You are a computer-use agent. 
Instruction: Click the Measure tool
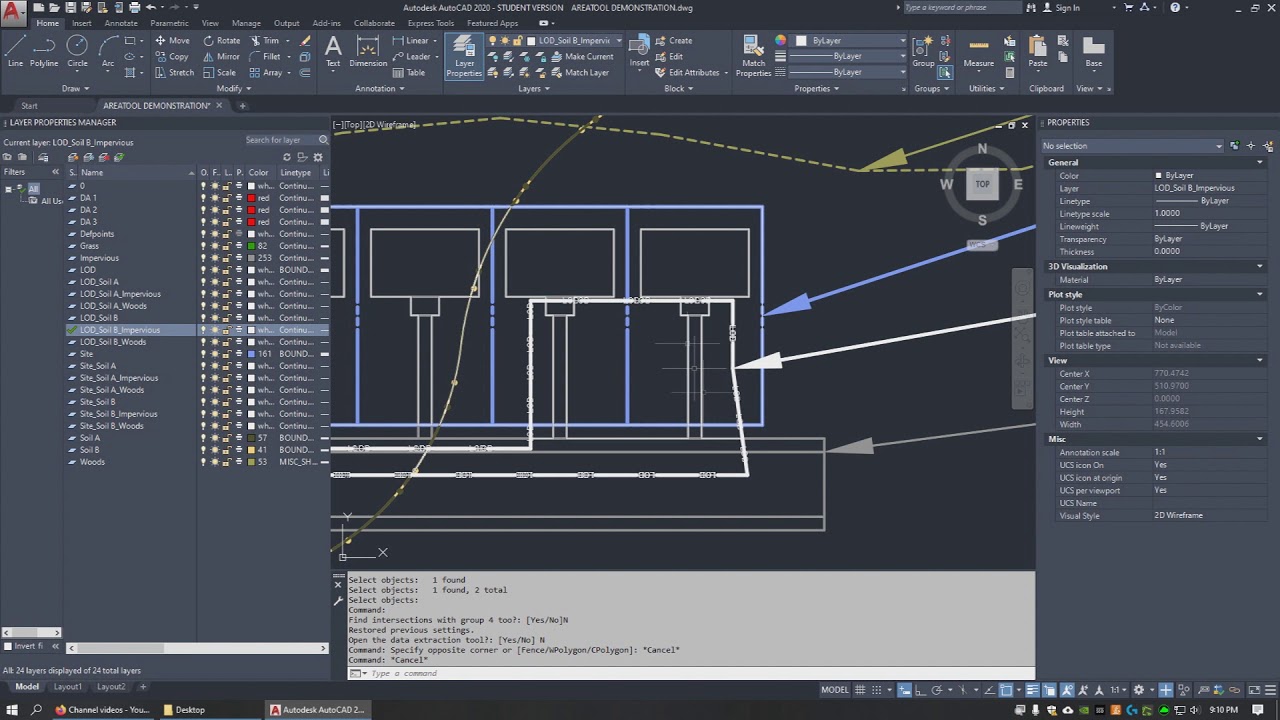point(979,52)
